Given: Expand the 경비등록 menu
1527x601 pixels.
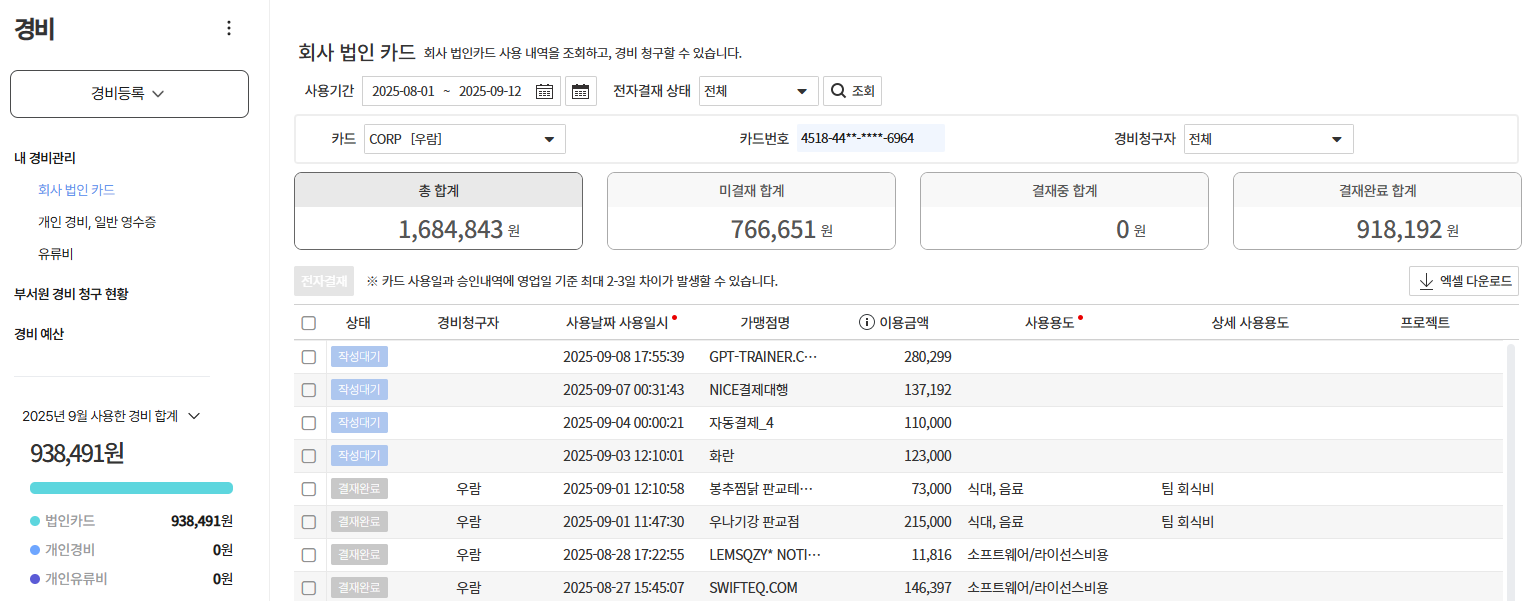Looking at the screenshot, I should pos(129,93).
